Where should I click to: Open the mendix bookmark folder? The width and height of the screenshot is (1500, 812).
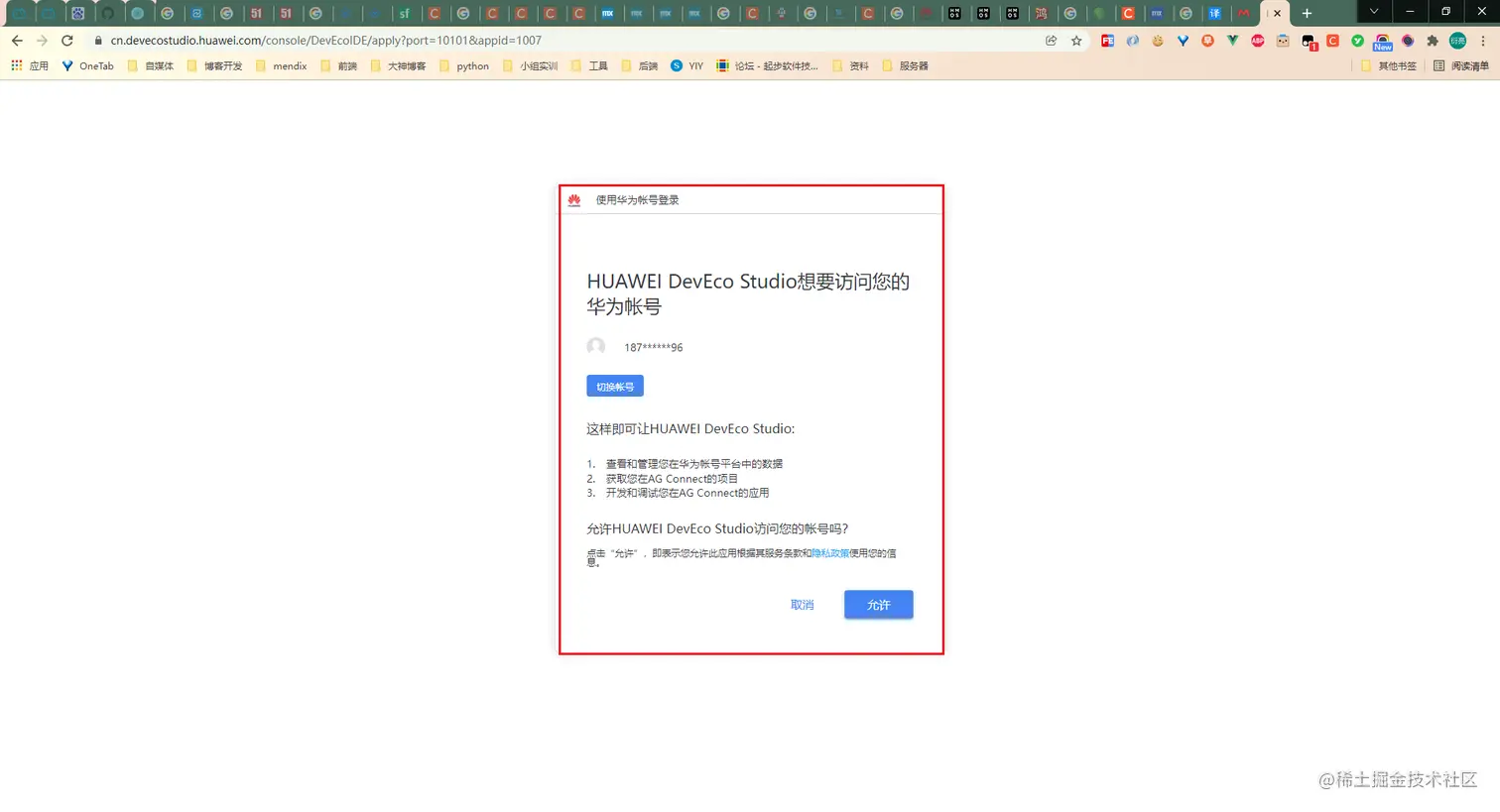[x=281, y=65]
